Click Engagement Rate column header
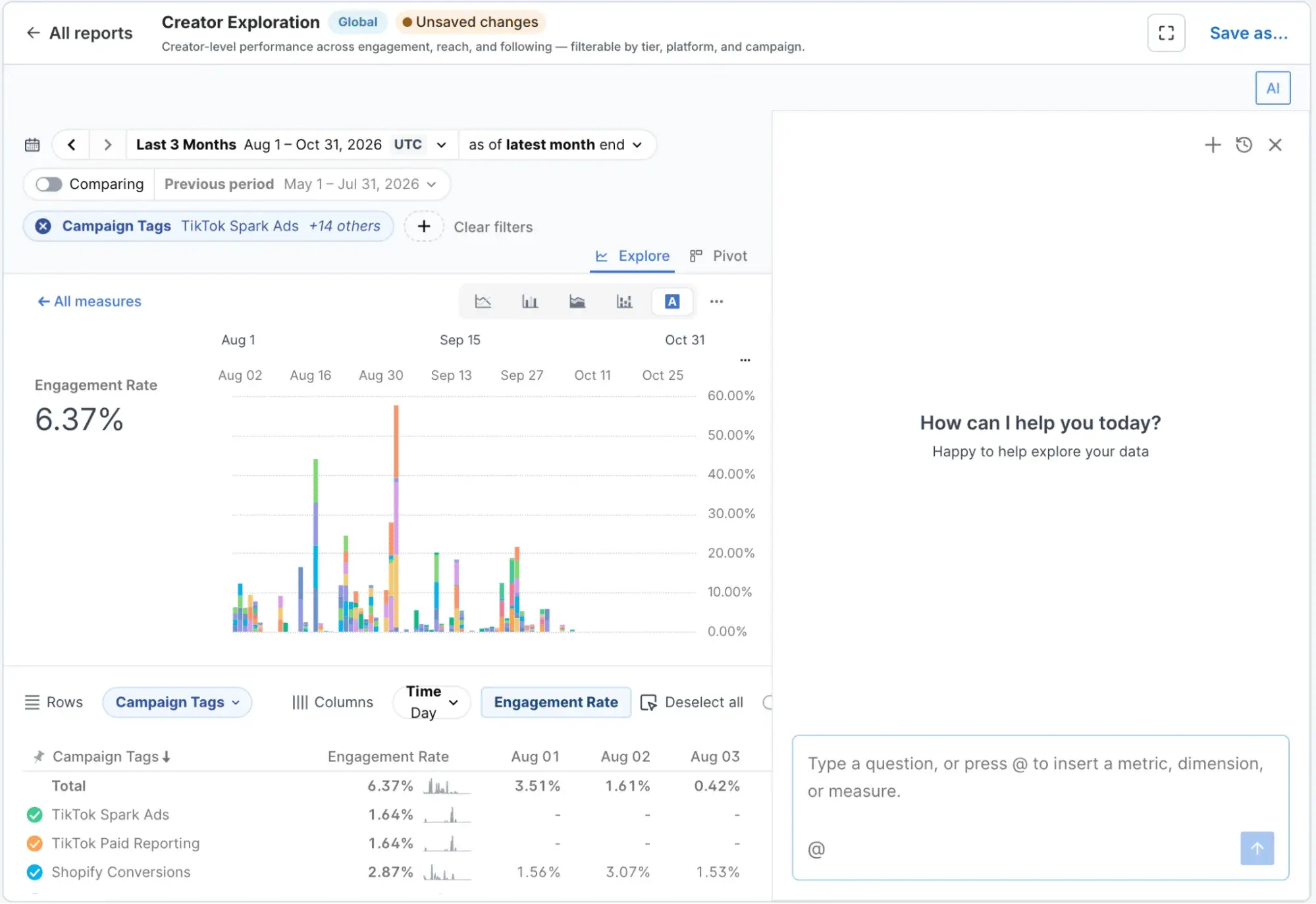1316x904 pixels. tap(388, 757)
